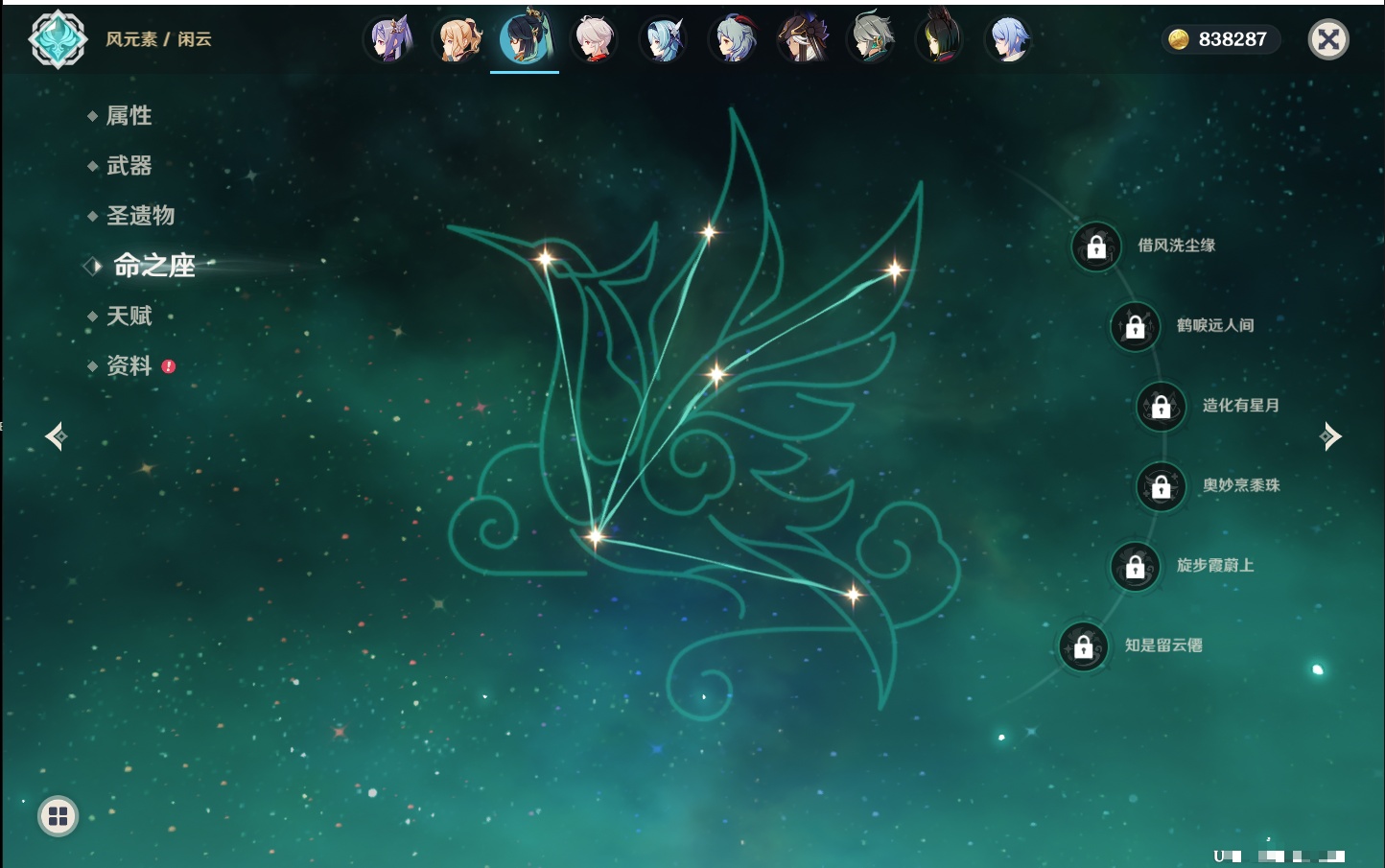This screenshot has height=868, width=1385.
Task: Switch to Kazuha's character portrait
Action: click(595, 40)
